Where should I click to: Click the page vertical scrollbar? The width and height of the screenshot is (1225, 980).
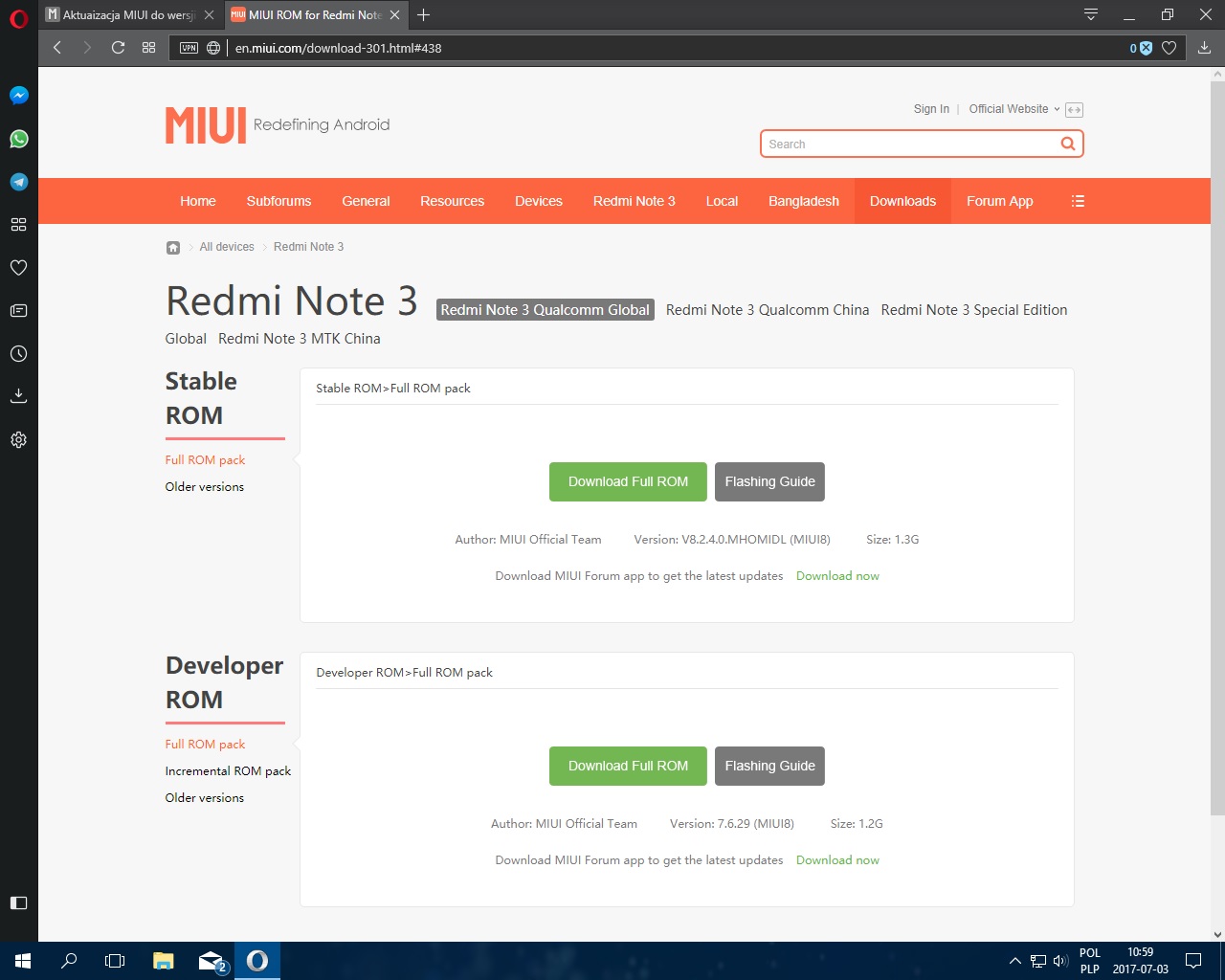click(1217, 440)
